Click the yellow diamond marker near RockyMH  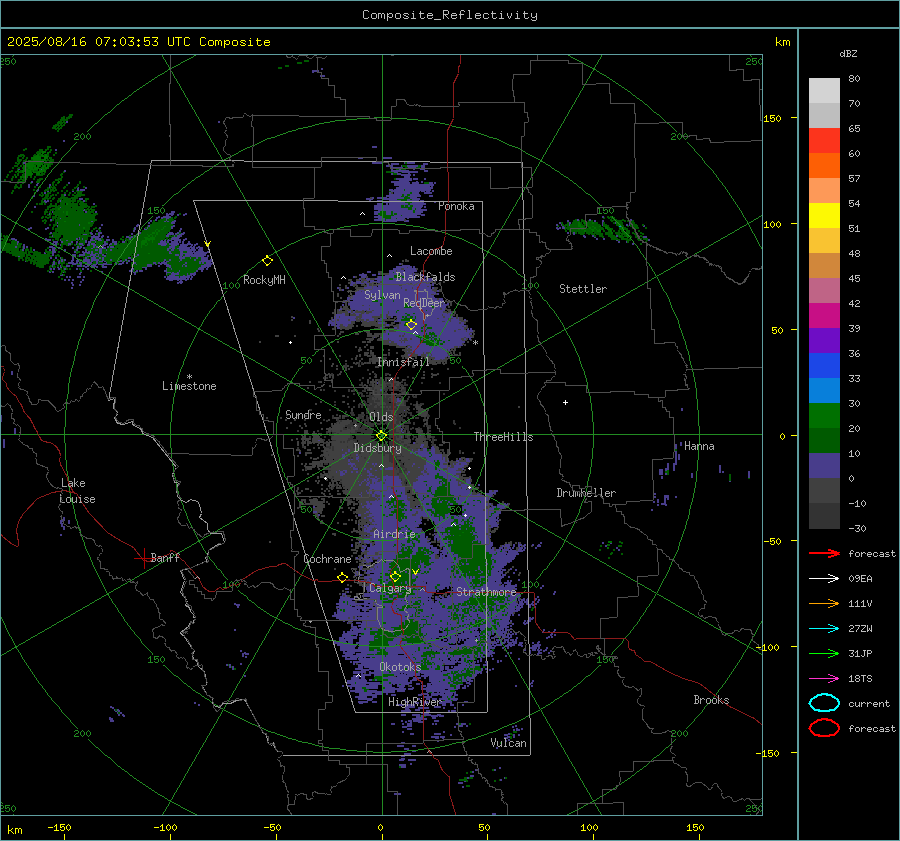(x=267, y=261)
